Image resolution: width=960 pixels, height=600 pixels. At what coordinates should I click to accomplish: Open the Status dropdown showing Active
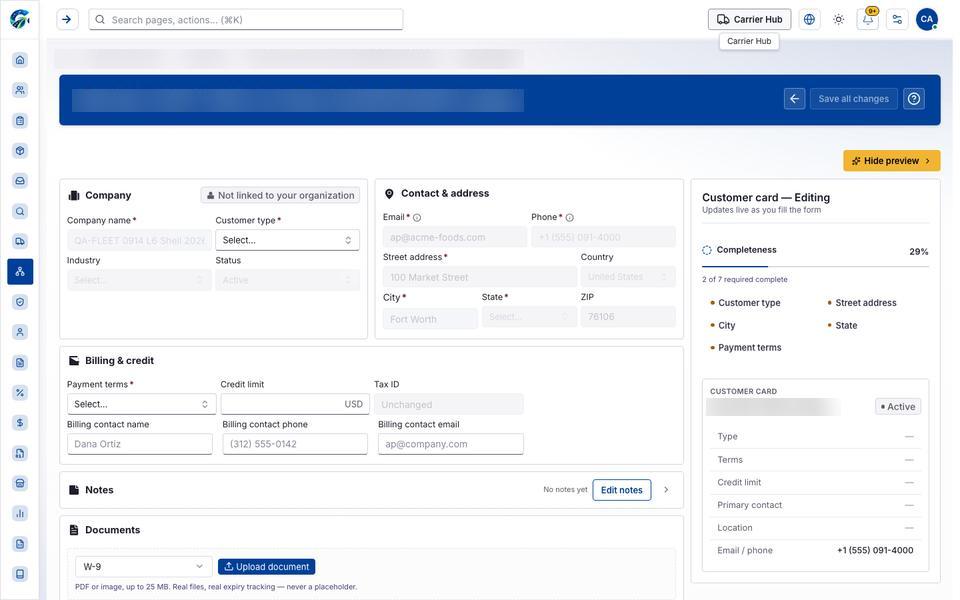287,280
